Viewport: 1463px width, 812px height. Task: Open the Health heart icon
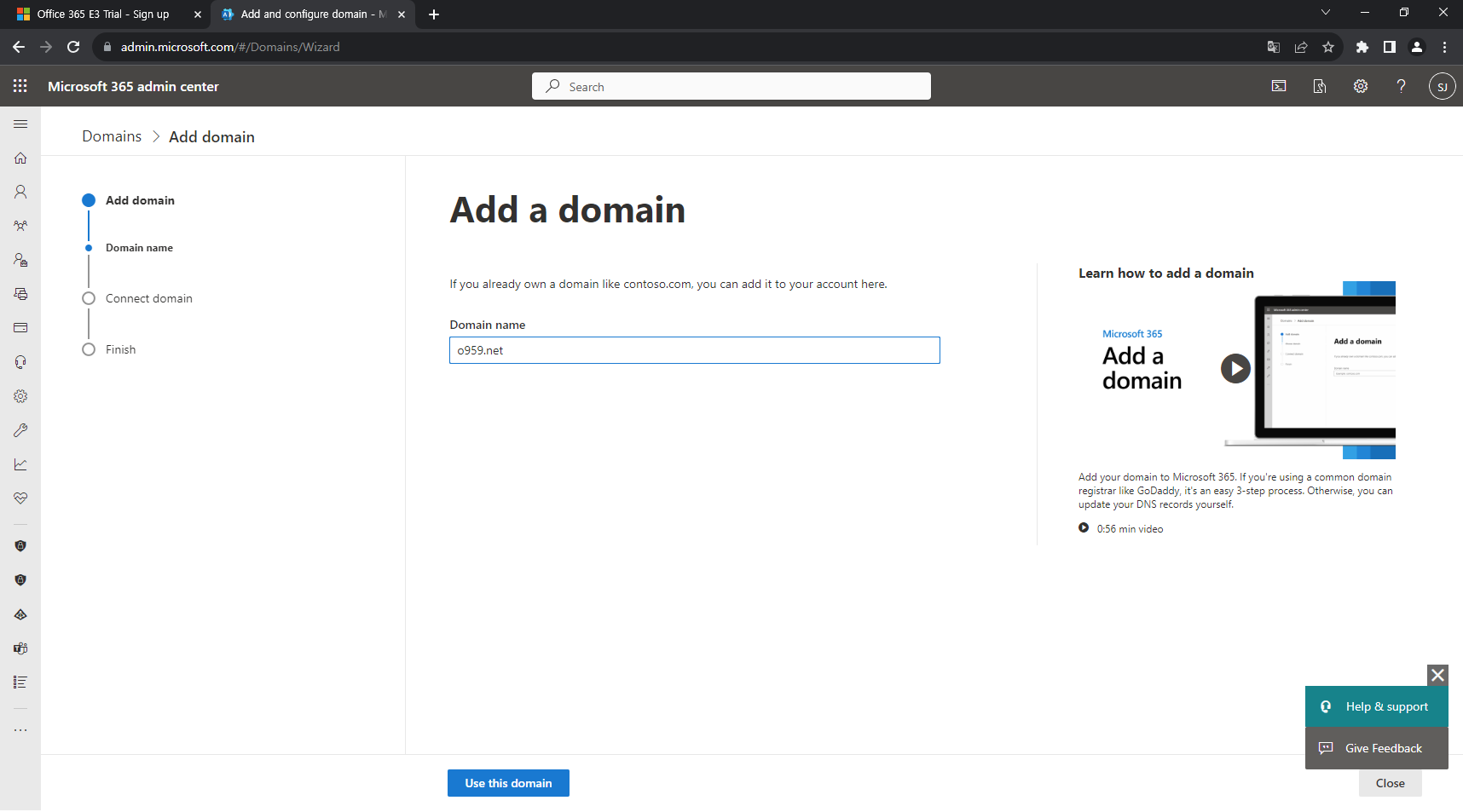point(20,498)
